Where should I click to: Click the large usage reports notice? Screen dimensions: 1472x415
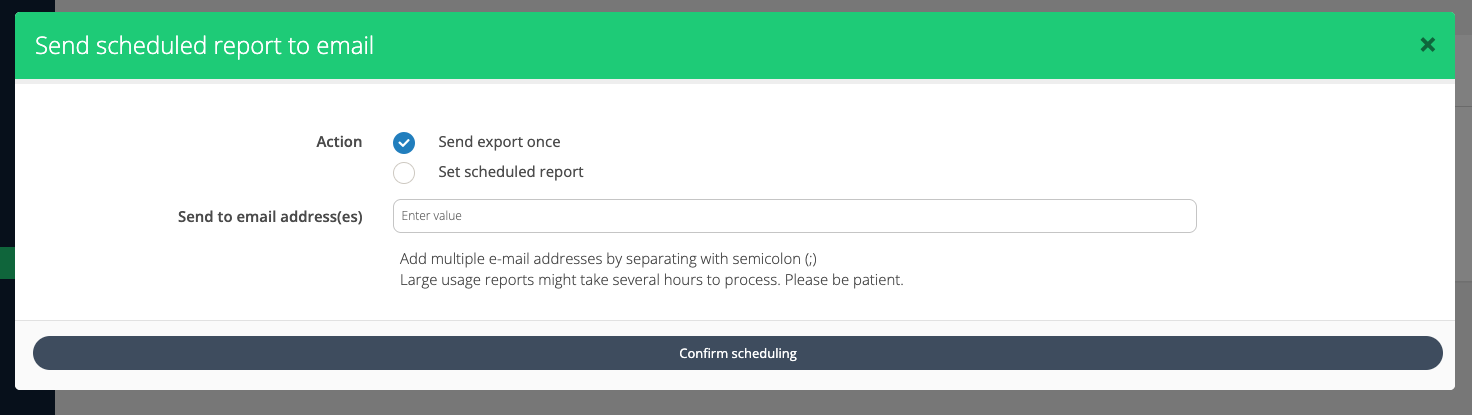pos(651,280)
